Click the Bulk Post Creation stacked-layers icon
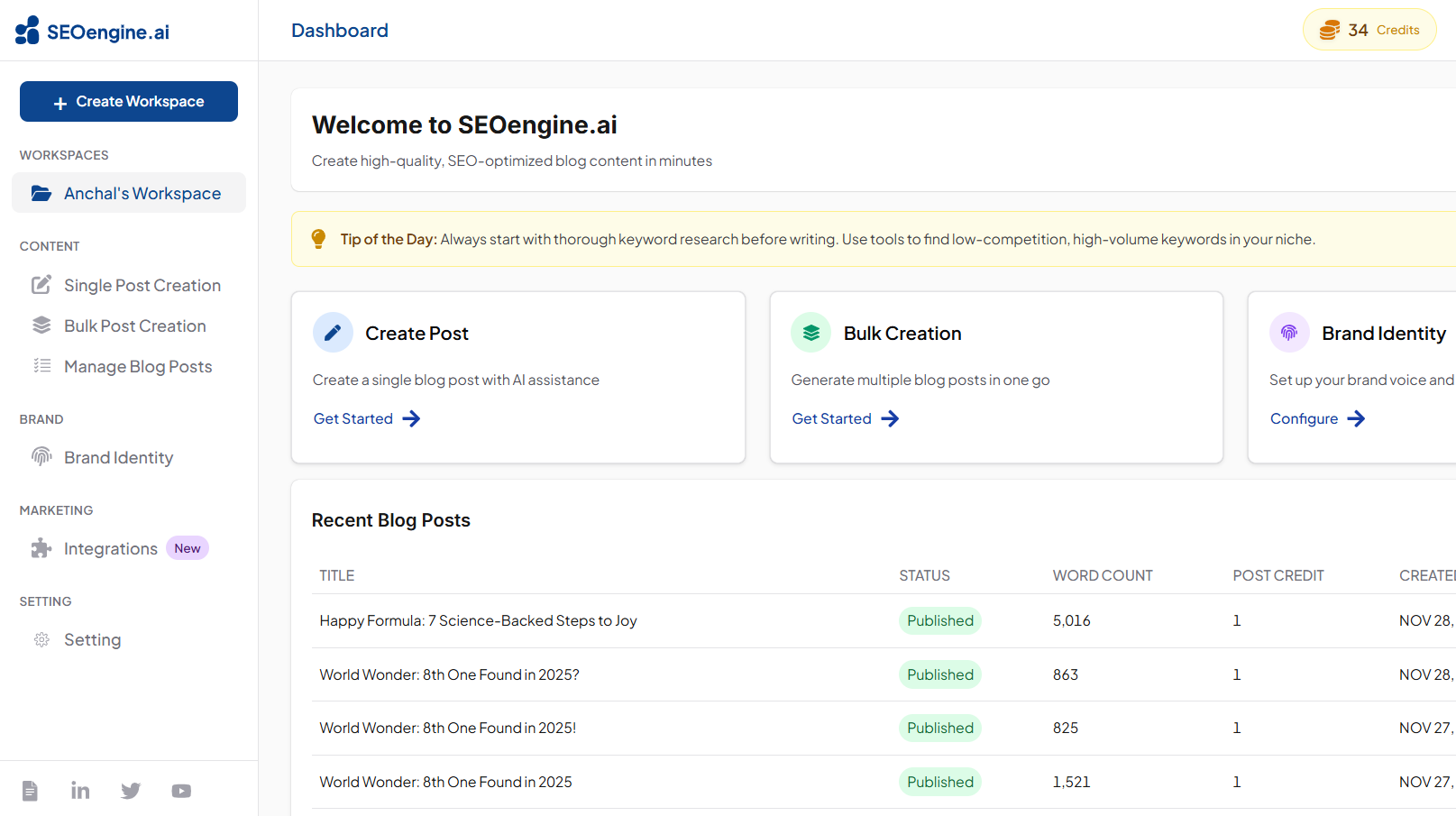1456x816 pixels. point(41,325)
